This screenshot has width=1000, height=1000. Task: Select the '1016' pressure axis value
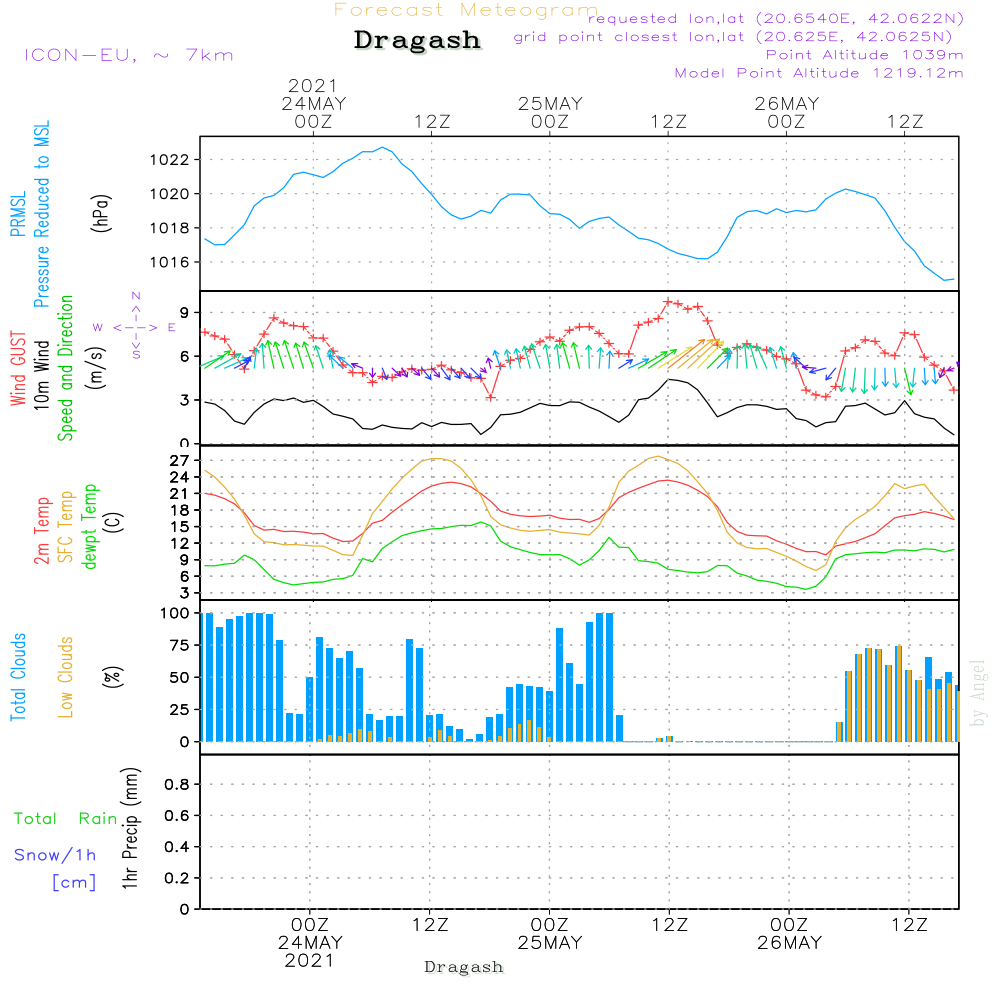[x=170, y=262]
